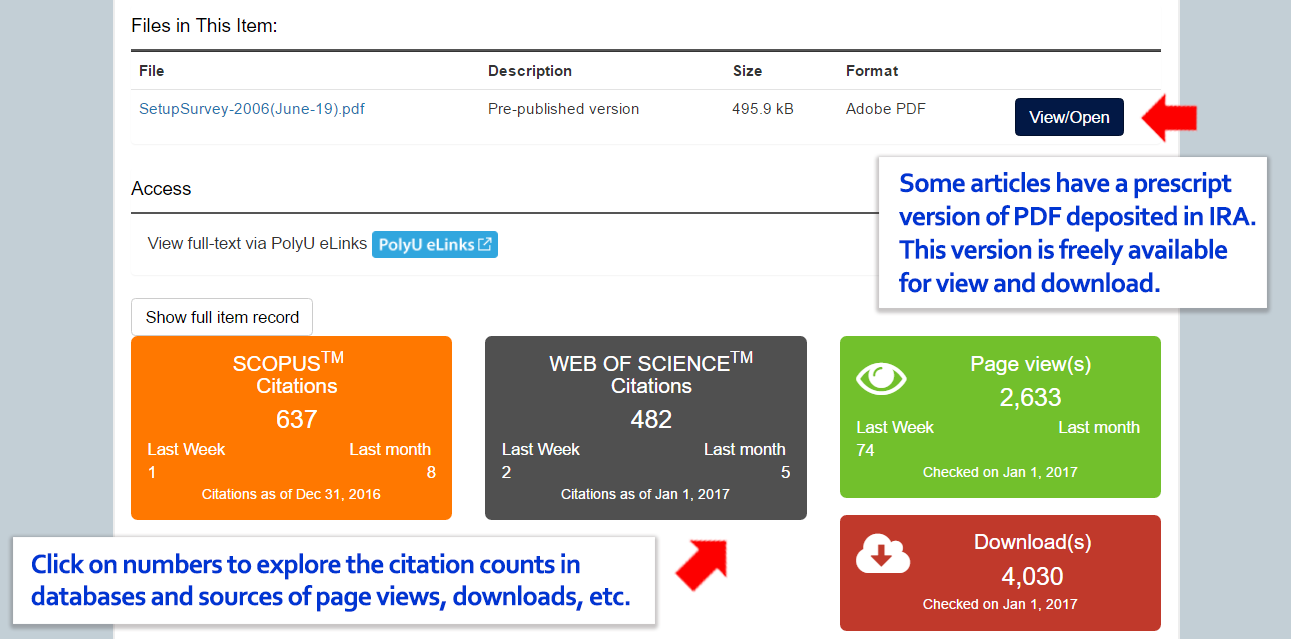Screen dimensions: 1291x639
Task: Click the 'Files in This Item:' heading
Action: click(x=204, y=25)
